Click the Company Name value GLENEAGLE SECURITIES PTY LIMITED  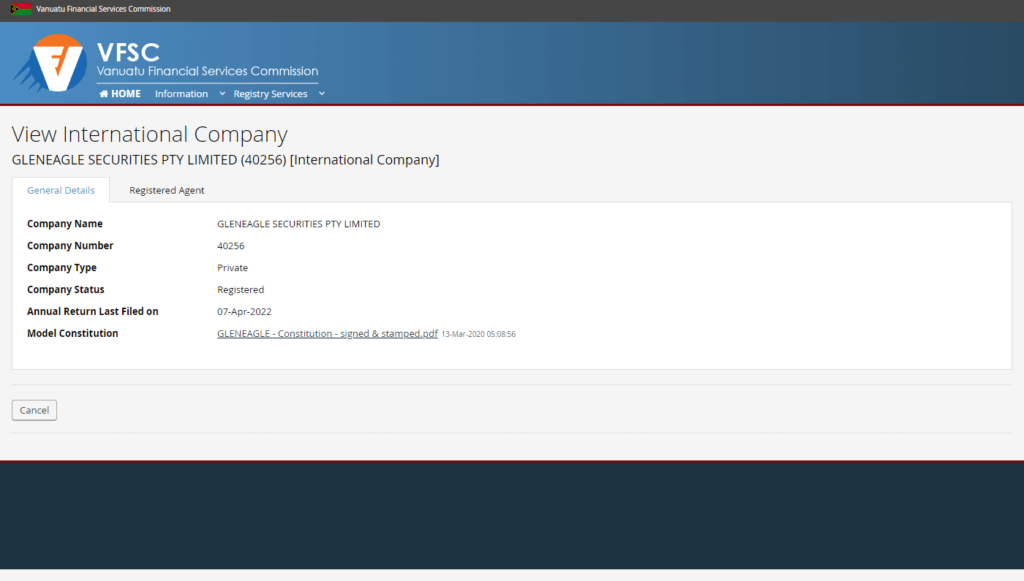(x=298, y=224)
